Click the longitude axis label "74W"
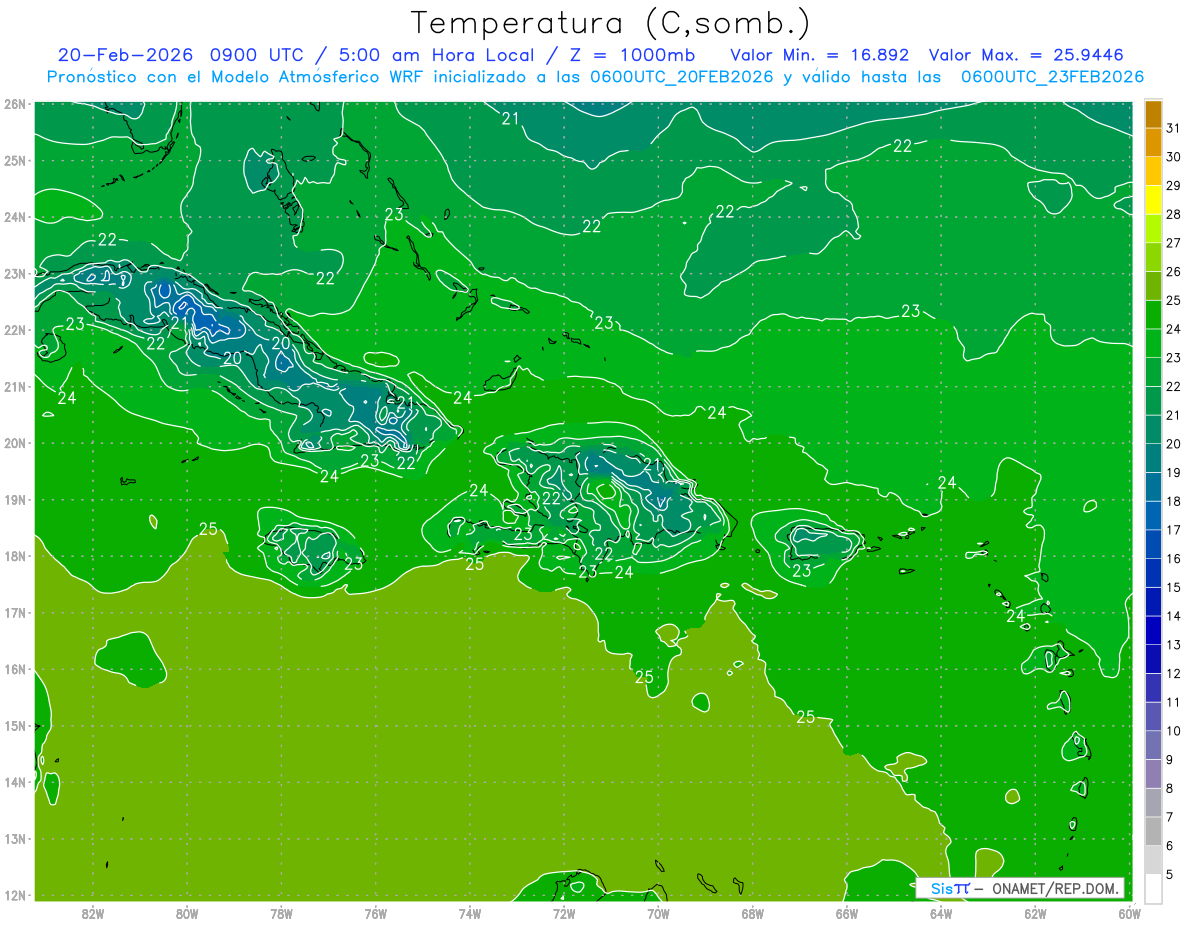Image resolution: width=1200 pixels, height=927 pixels. (x=470, y=913)
